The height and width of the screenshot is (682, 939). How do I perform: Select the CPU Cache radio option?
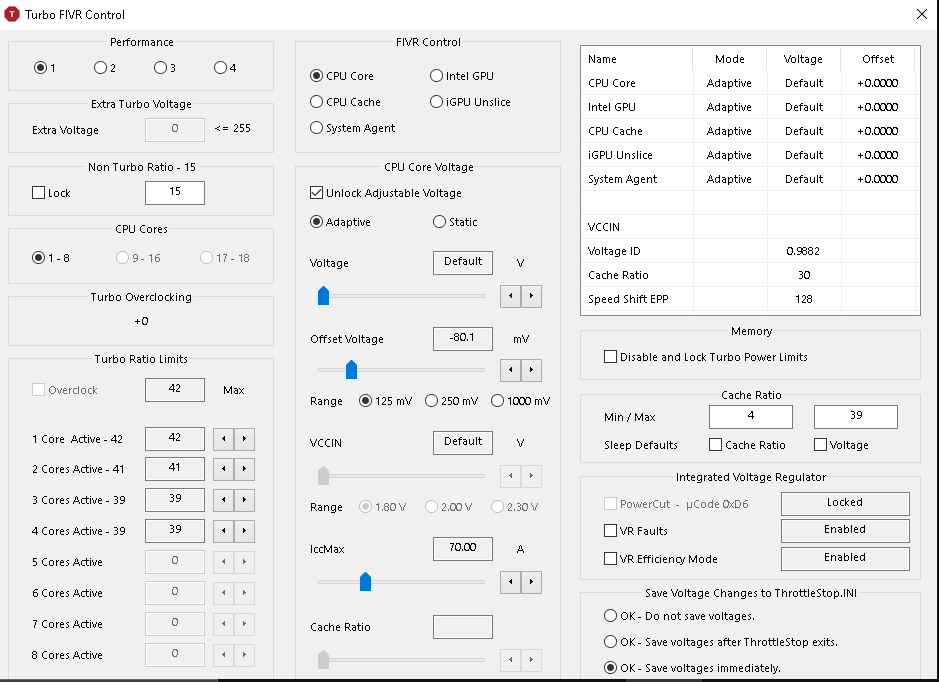point(317,102)
